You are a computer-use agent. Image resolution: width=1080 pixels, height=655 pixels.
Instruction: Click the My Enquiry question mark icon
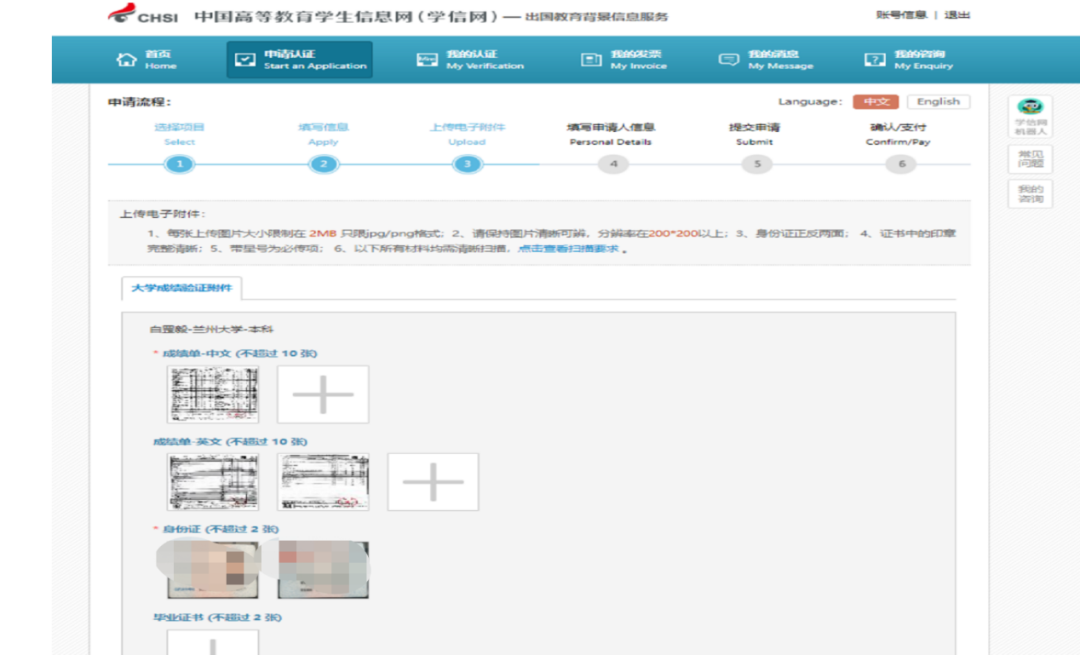click(x=875, y=60)
